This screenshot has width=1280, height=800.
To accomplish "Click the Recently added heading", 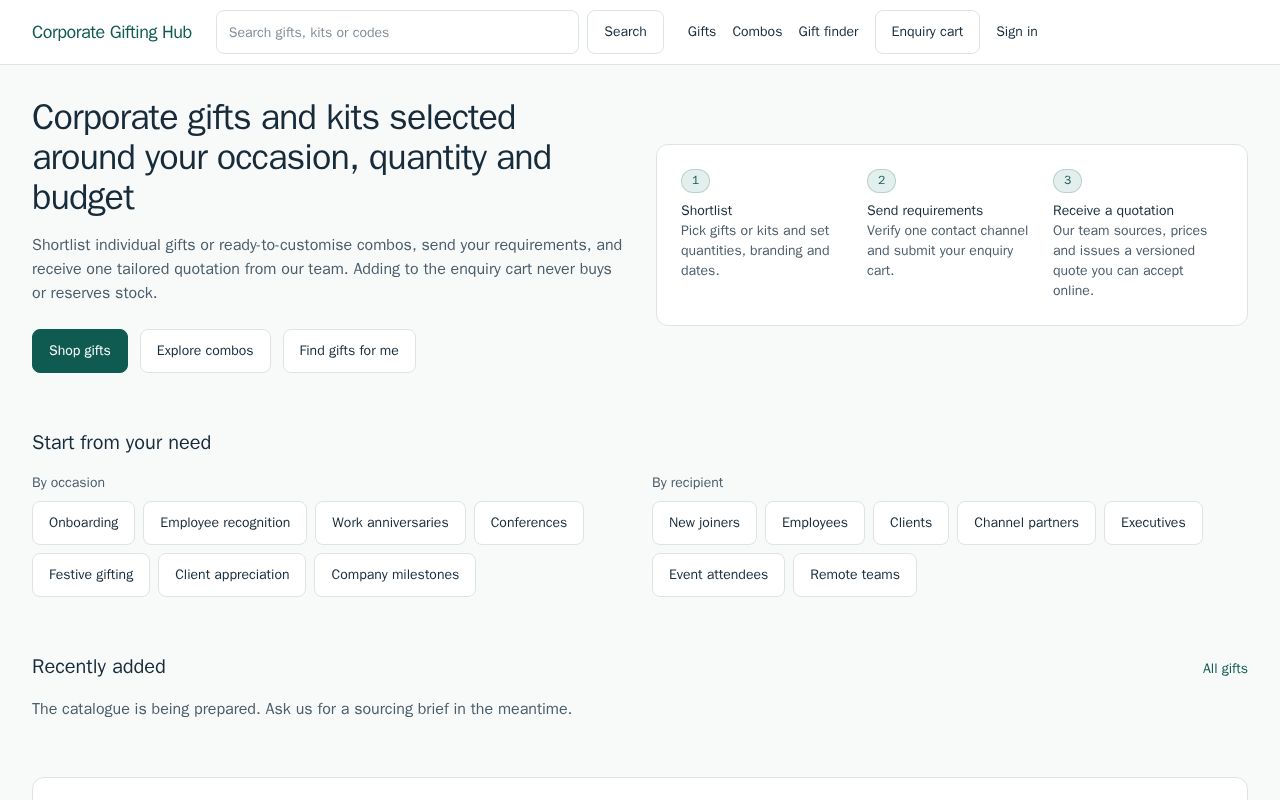I will click(99, 667).
